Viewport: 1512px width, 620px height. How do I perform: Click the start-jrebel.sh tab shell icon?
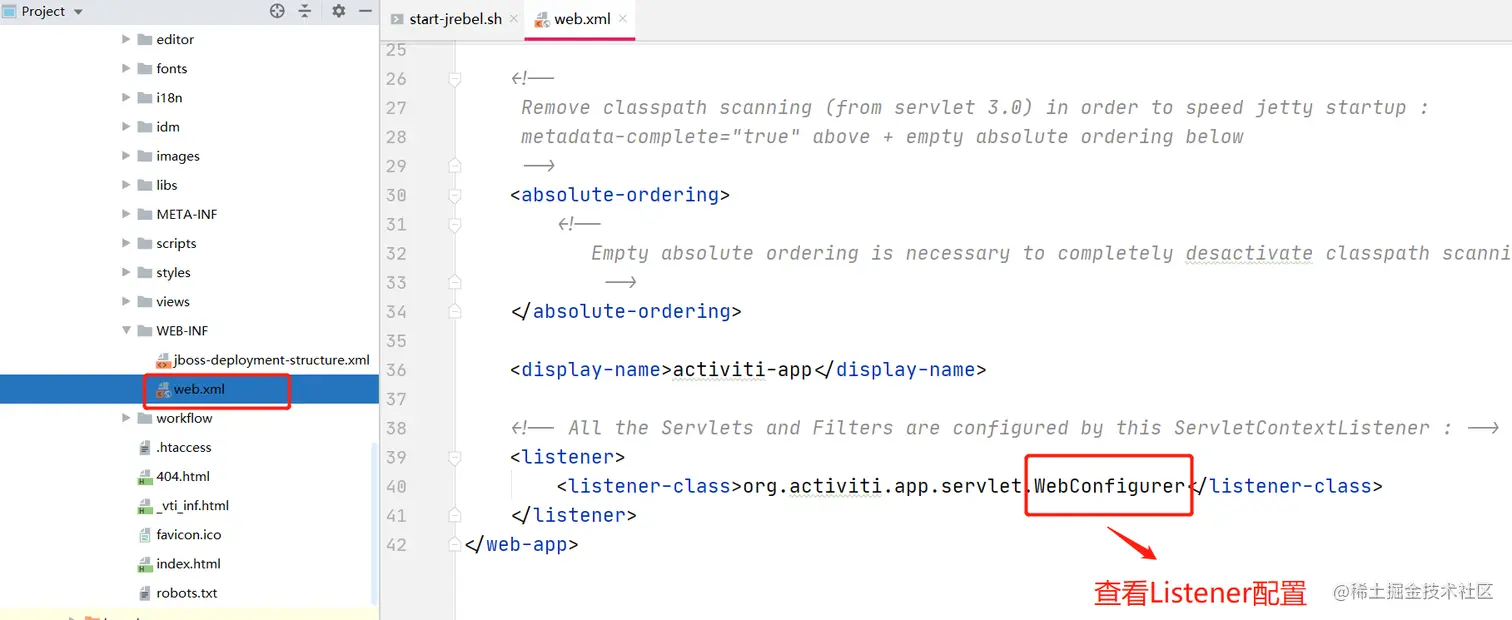click(x=397, y=19)
